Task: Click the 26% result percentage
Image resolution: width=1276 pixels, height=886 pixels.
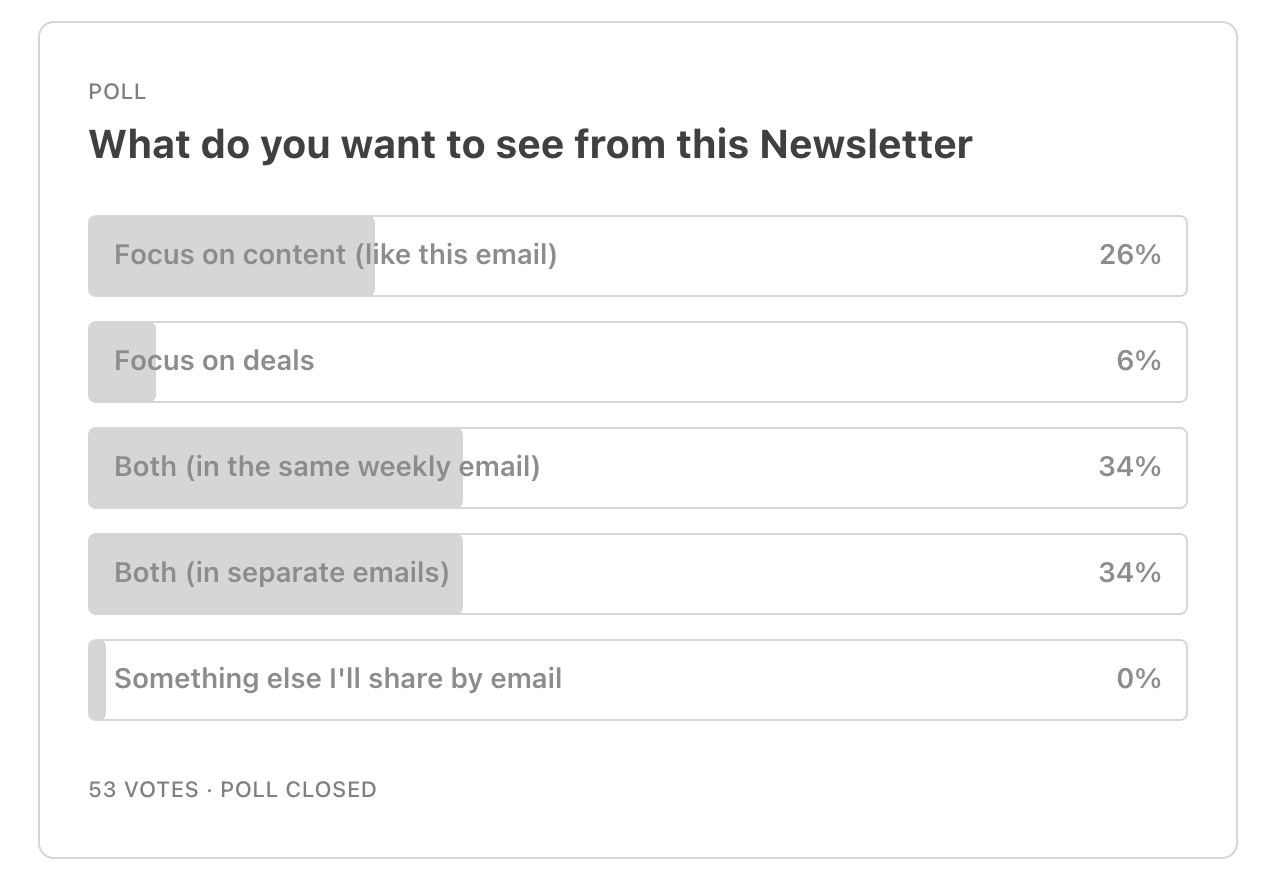Action: tap(1130, 255)
